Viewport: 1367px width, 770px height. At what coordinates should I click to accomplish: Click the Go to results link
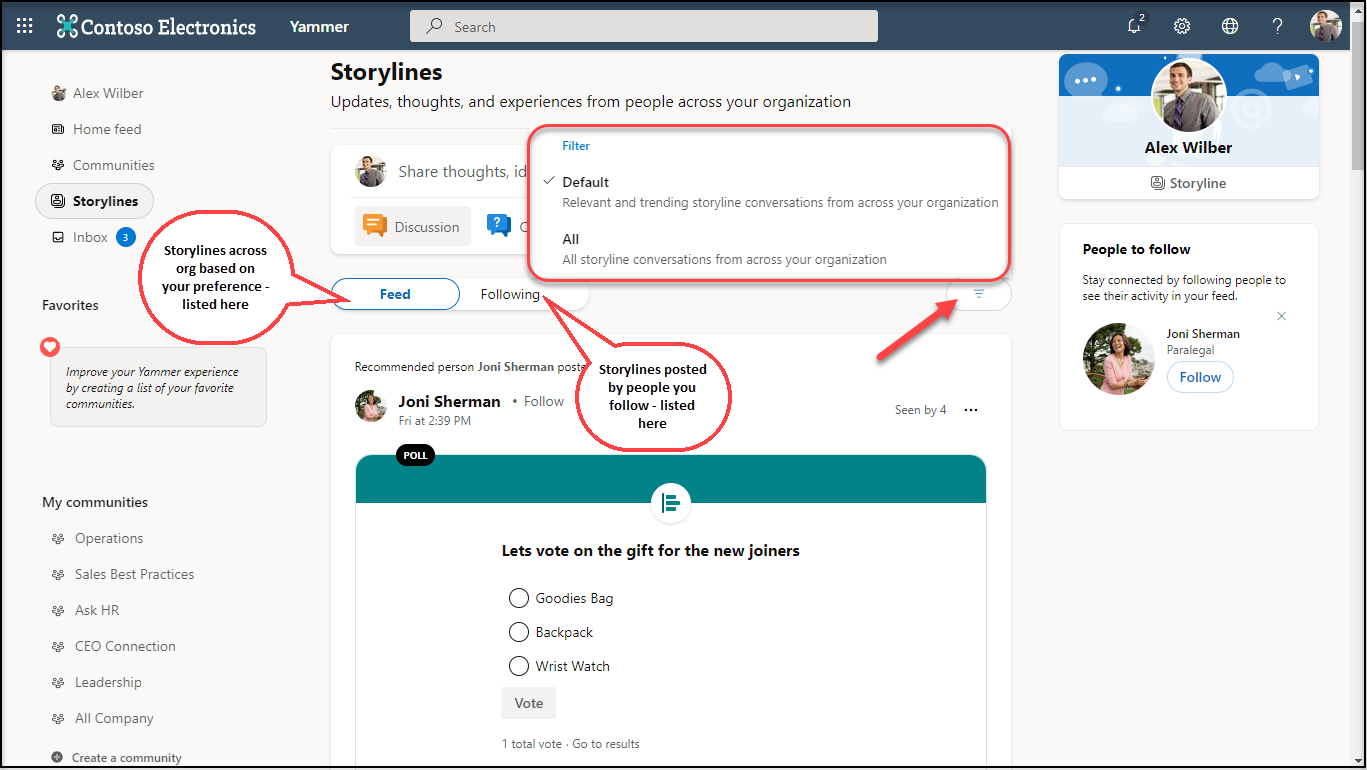[x=605, y=744]
